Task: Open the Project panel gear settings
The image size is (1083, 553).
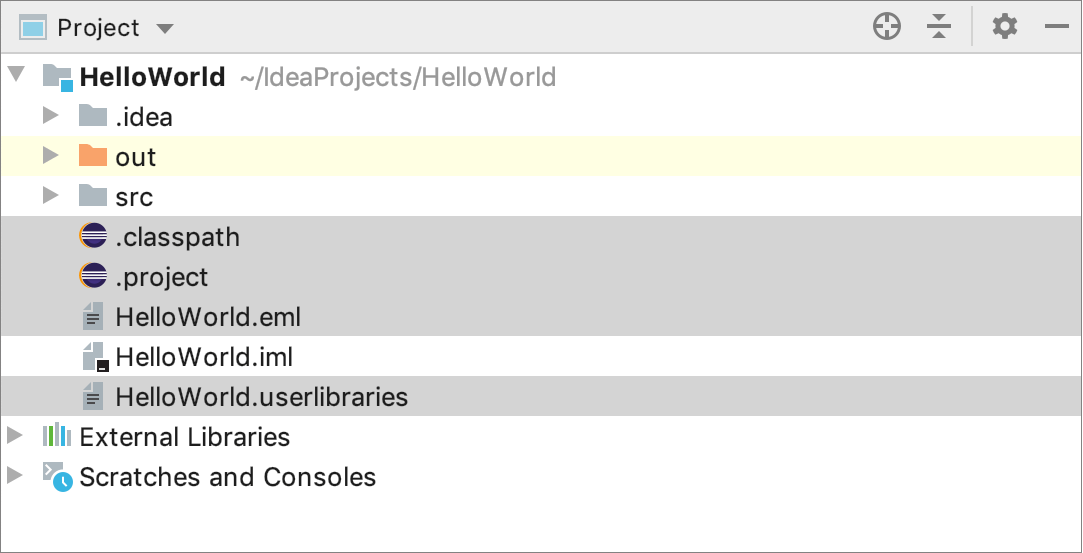Action: (1004, 27)
